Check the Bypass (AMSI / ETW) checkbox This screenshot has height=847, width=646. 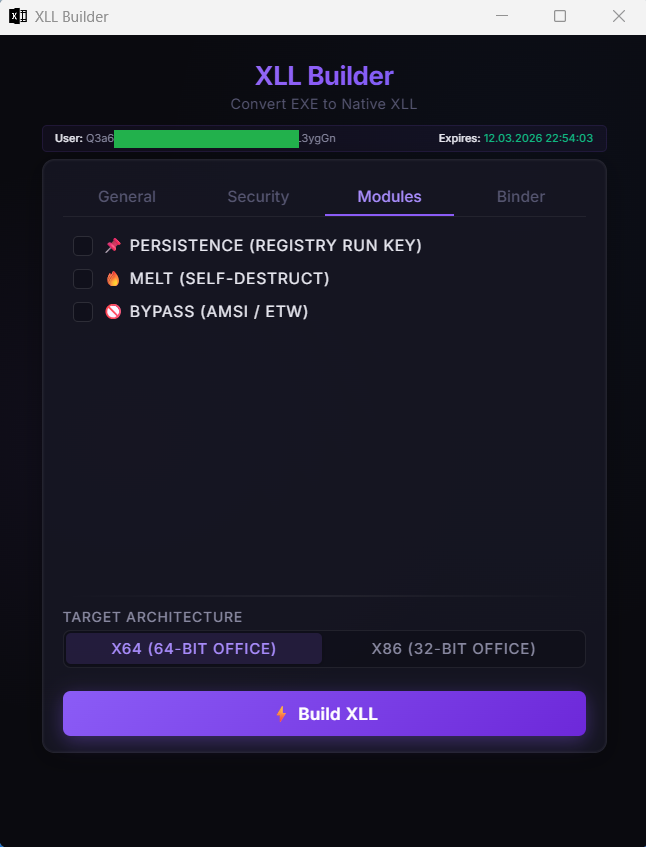(83, 312)
